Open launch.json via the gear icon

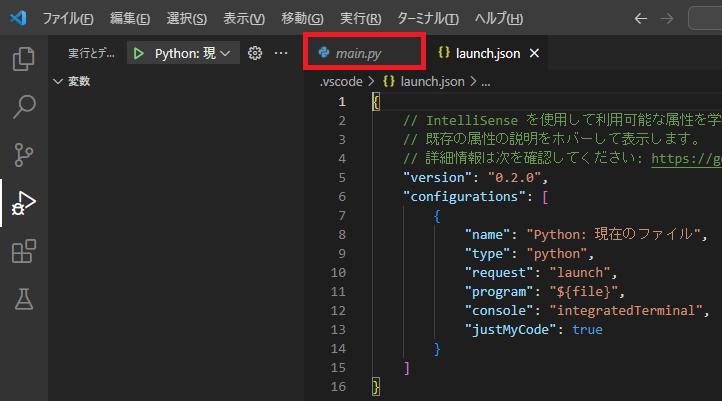255,53
